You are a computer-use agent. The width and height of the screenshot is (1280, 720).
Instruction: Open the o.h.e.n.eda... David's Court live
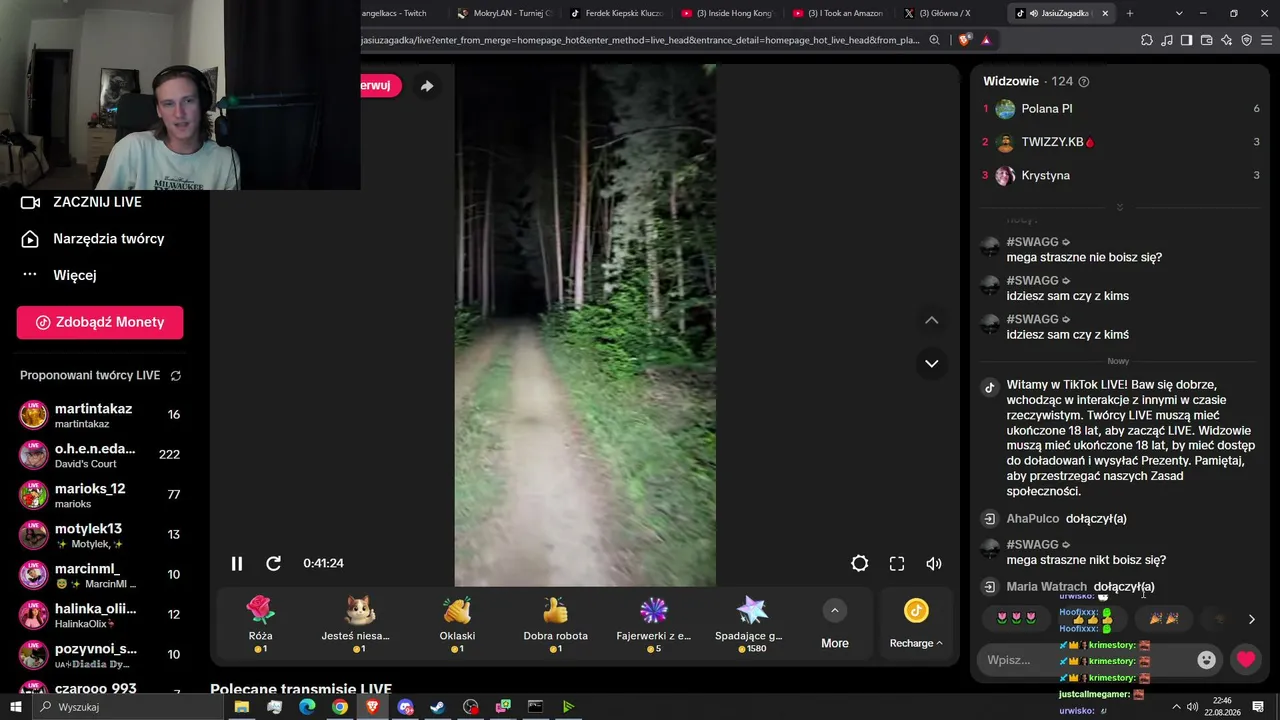pyautogui.click(x=100, y=455)
